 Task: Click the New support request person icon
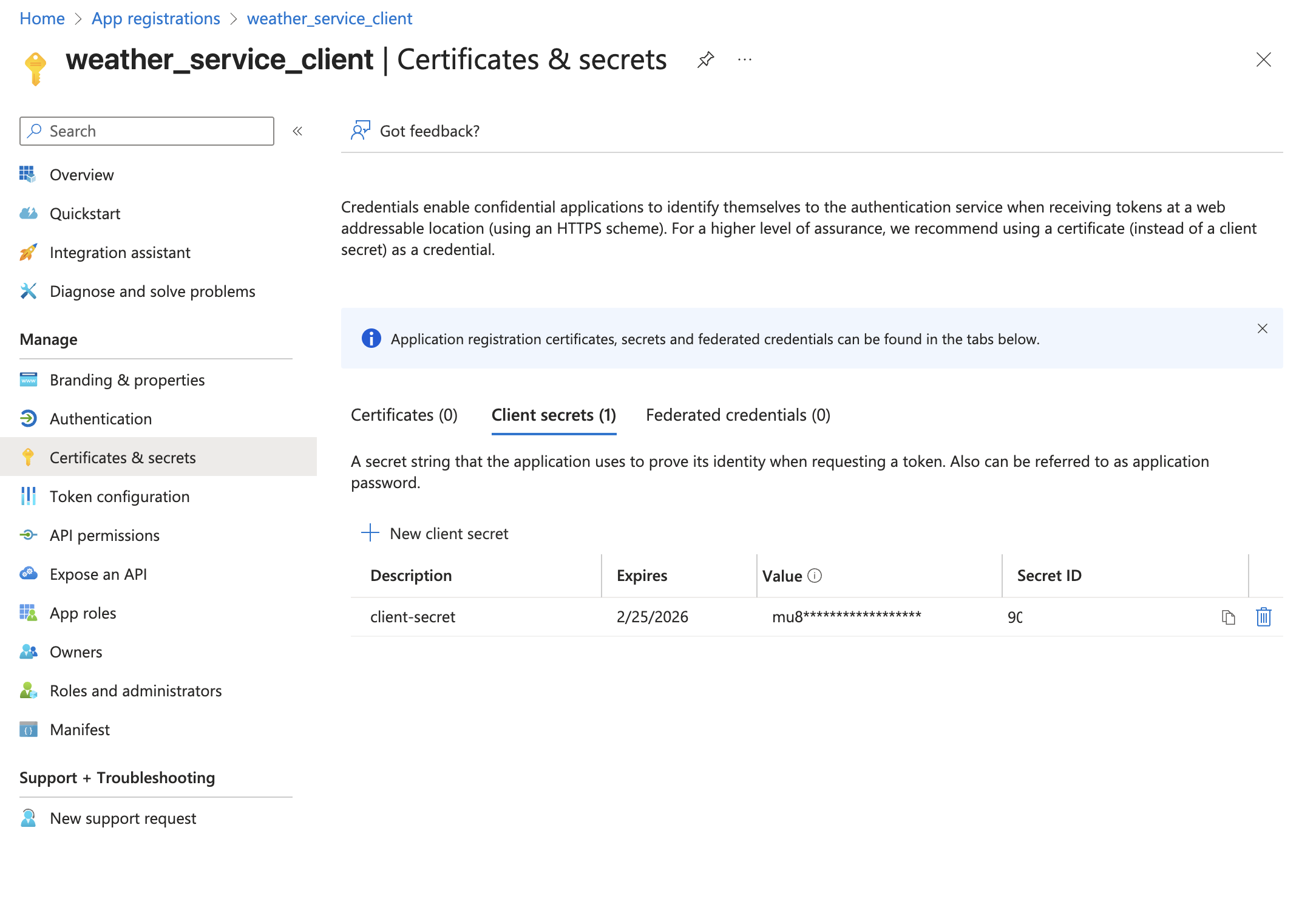click(x=28, y=818)
